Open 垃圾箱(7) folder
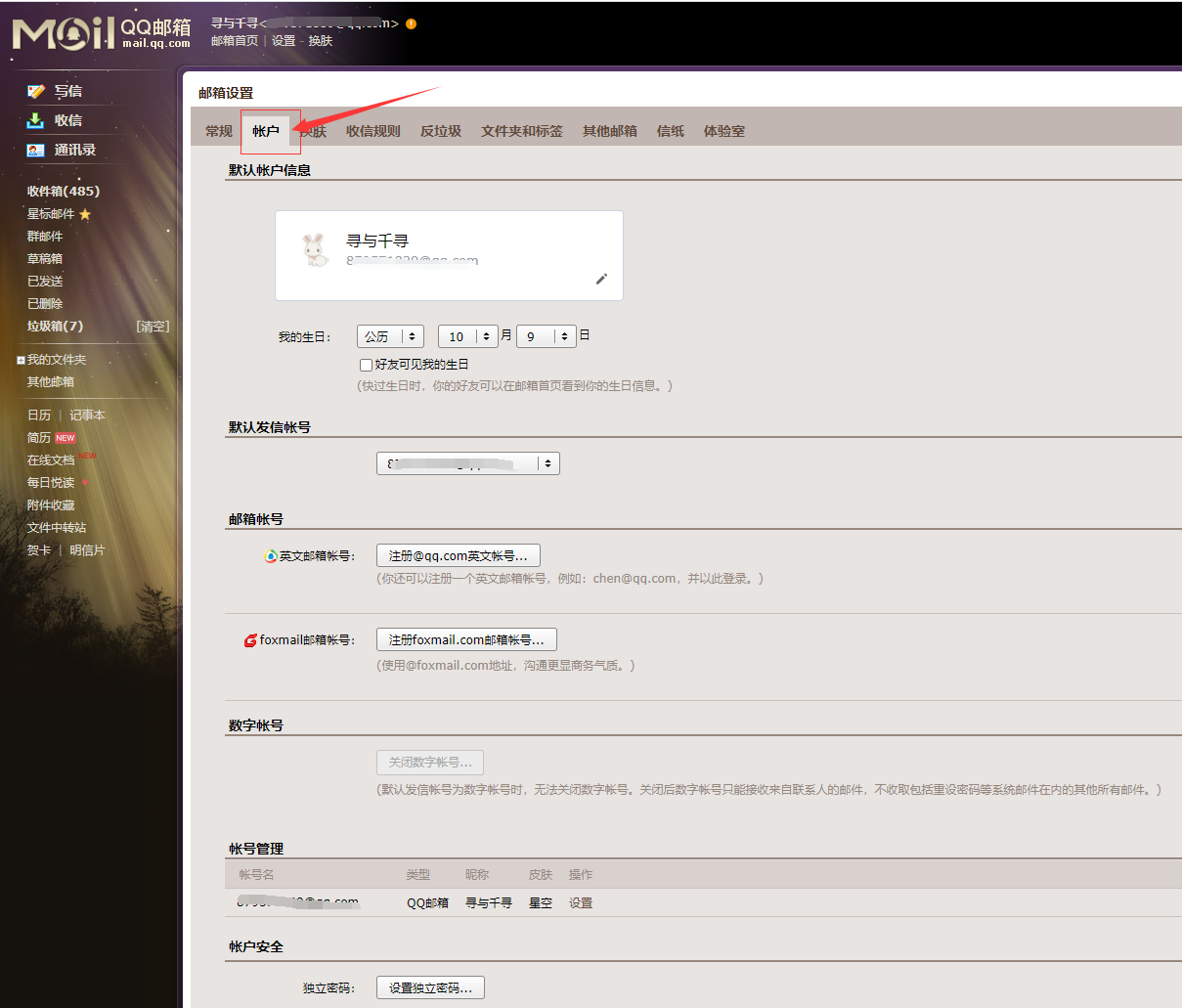The width and height of the screenshot is (1182, 1008). pyautogui.click(x=55, y=327)
